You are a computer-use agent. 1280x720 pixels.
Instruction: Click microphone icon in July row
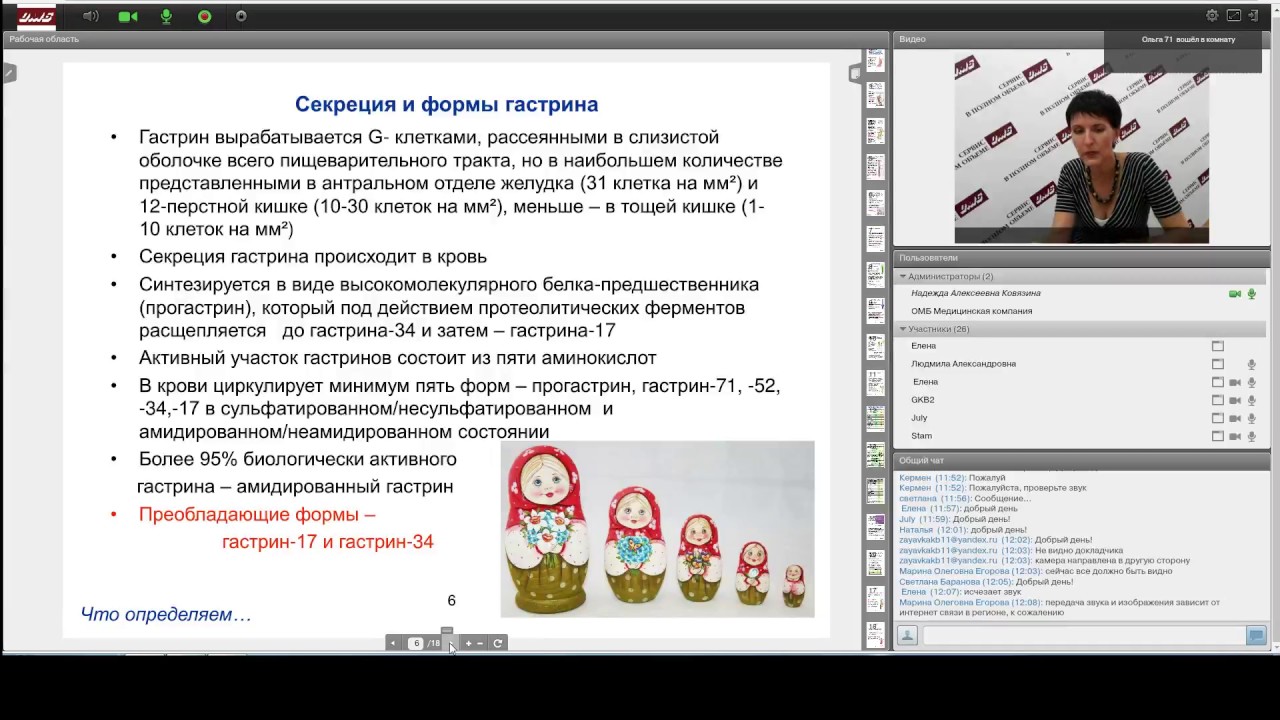[1251, 418]
